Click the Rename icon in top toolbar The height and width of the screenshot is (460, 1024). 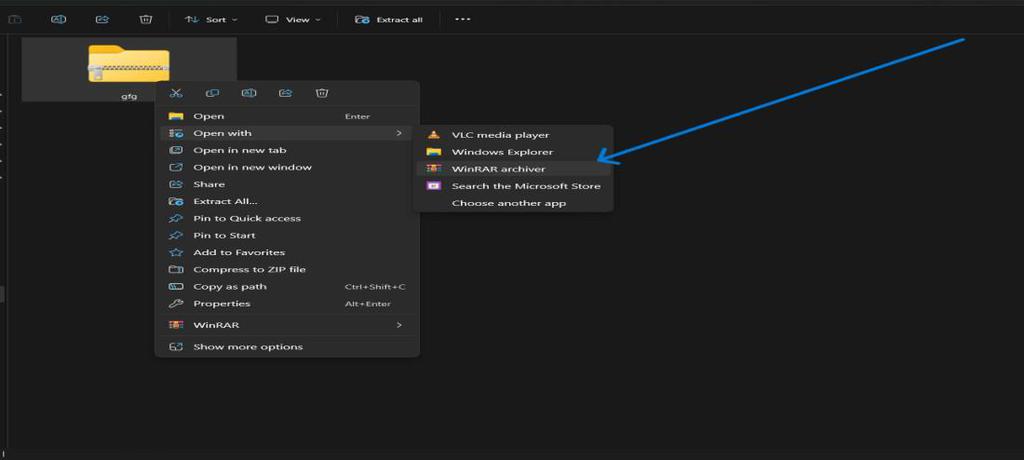(59, 20)
